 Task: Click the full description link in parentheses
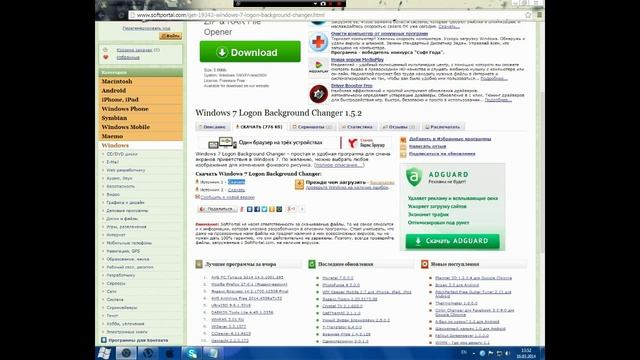click(x=338, y=165)
